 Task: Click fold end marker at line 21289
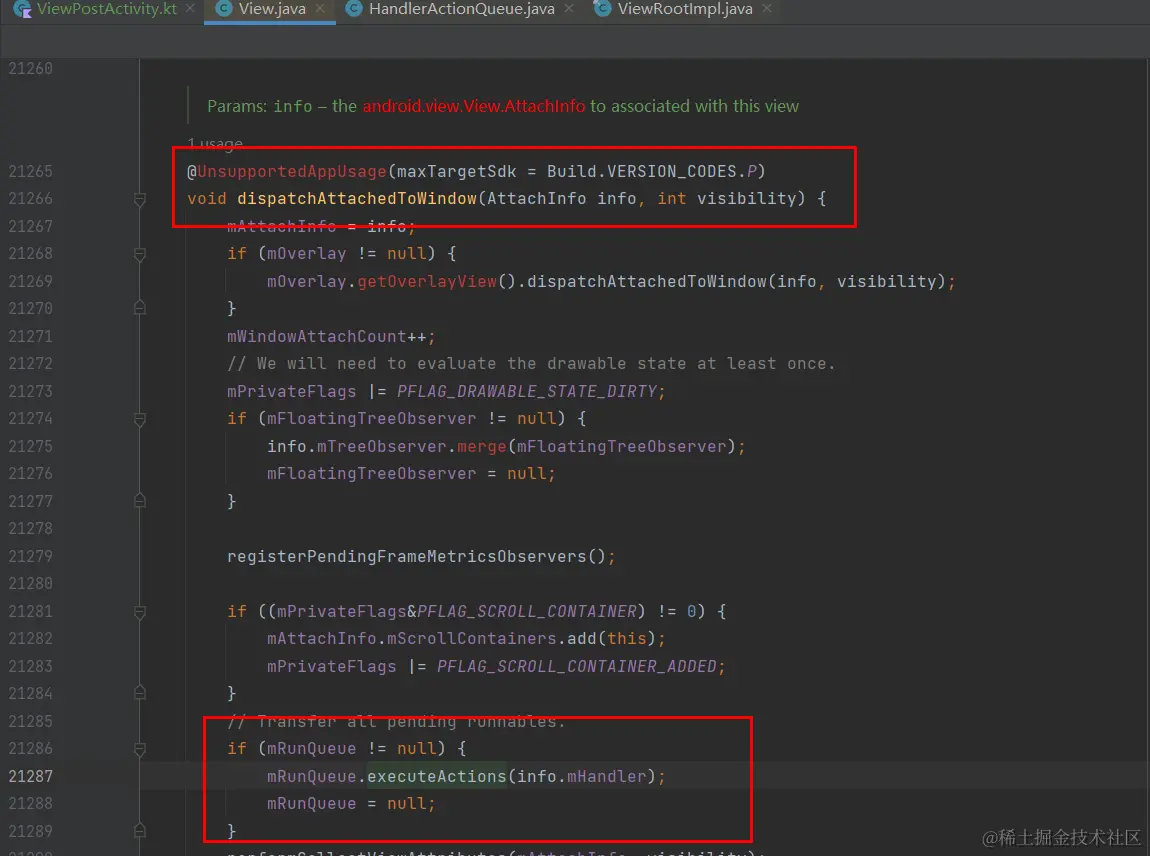tap(139, 831)
